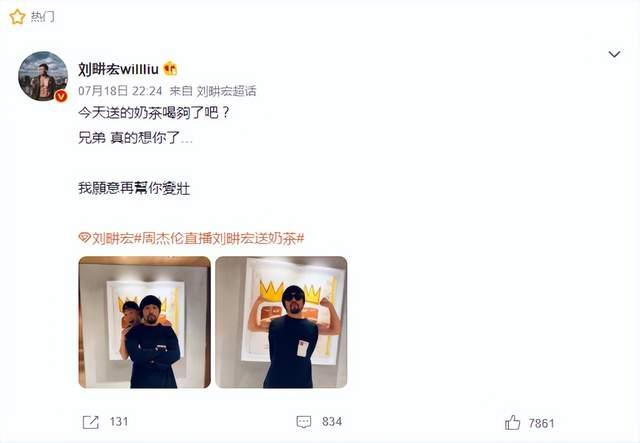The width and height of the screenshot is (640, 443).
Task: Click the orange verified V badge
Action: click(x=61, y=96)
